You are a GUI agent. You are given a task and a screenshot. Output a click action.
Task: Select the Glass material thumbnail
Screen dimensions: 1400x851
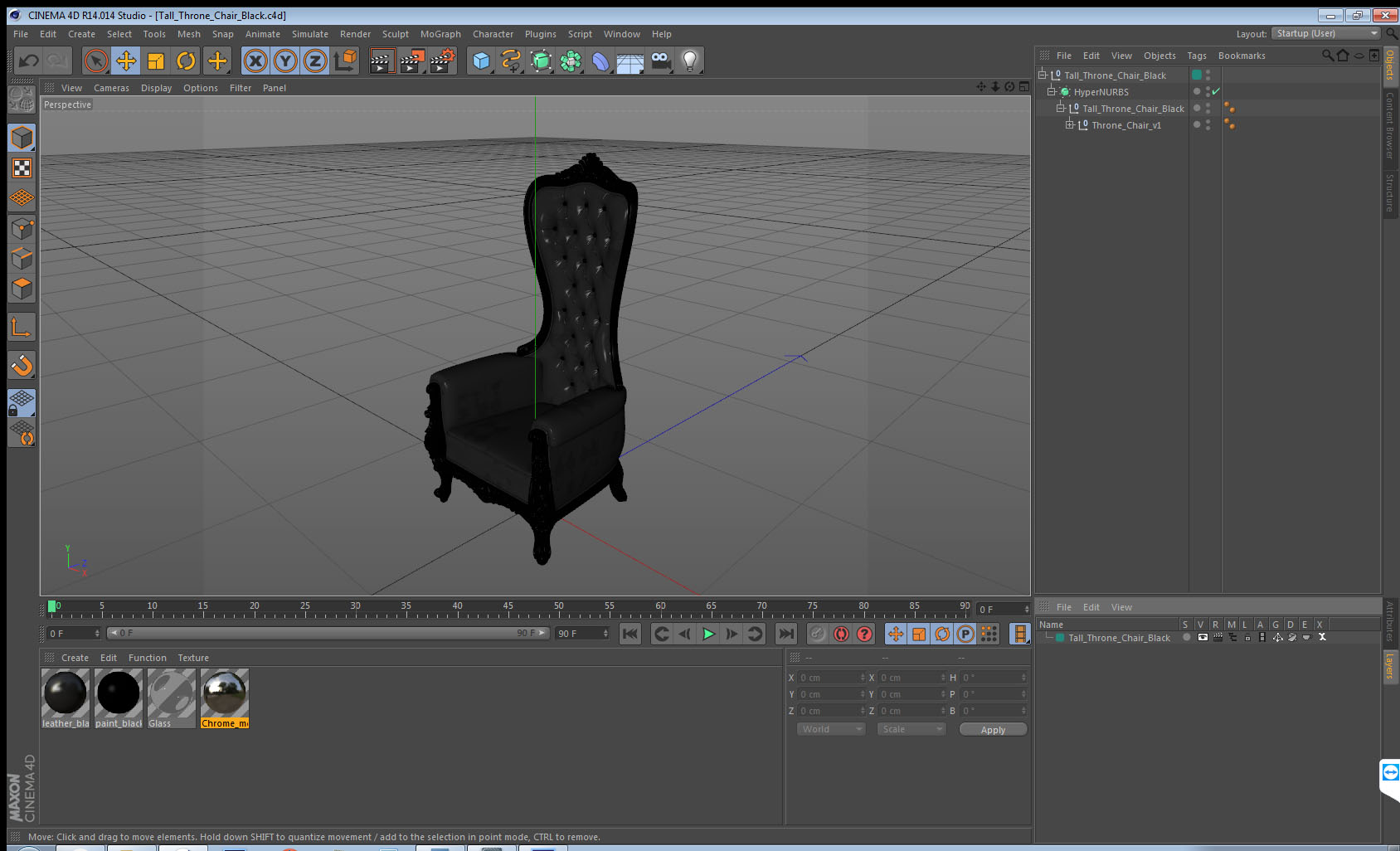coord(172,699)
